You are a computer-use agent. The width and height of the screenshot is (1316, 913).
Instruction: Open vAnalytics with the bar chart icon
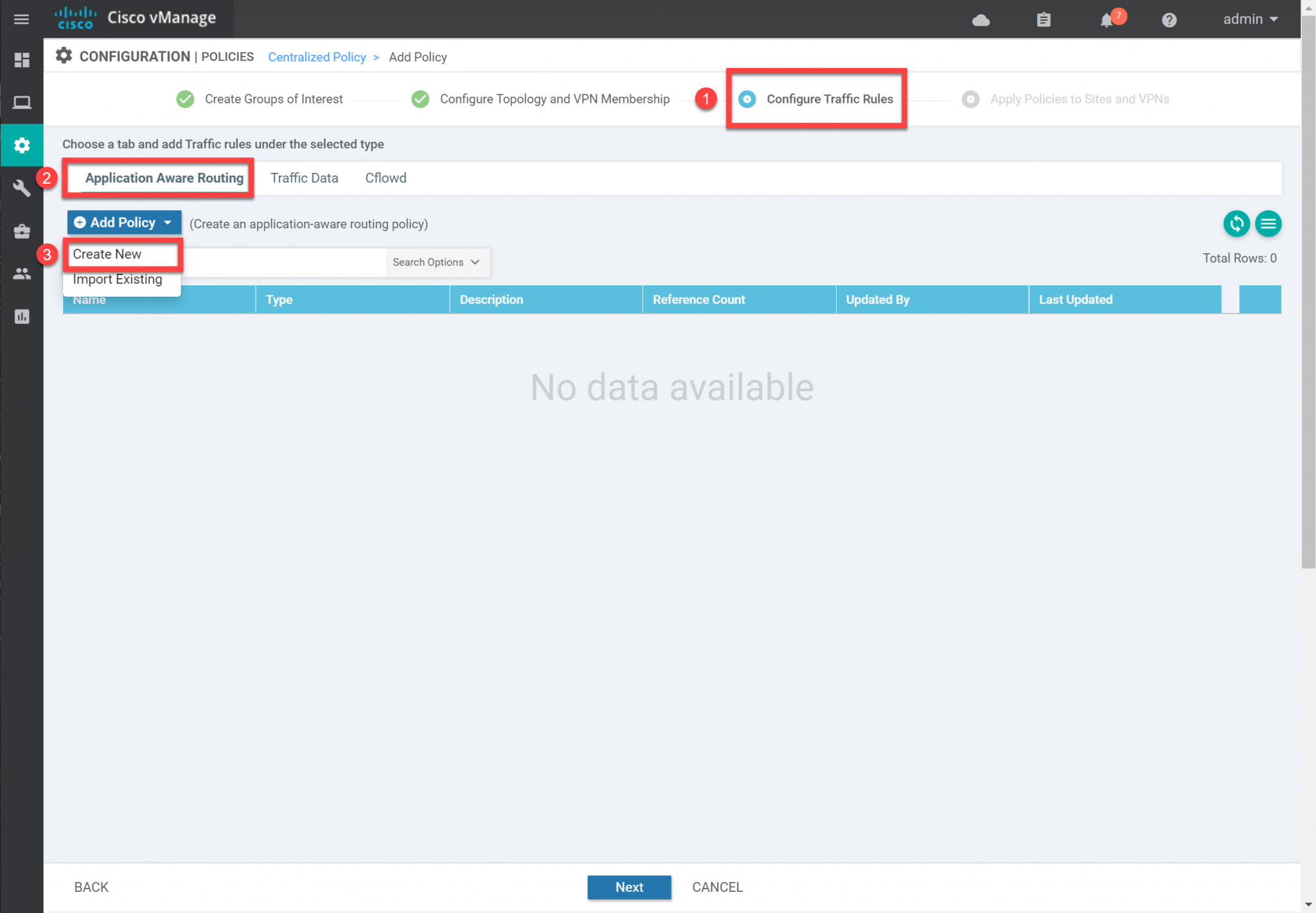[x=22, y=316]
